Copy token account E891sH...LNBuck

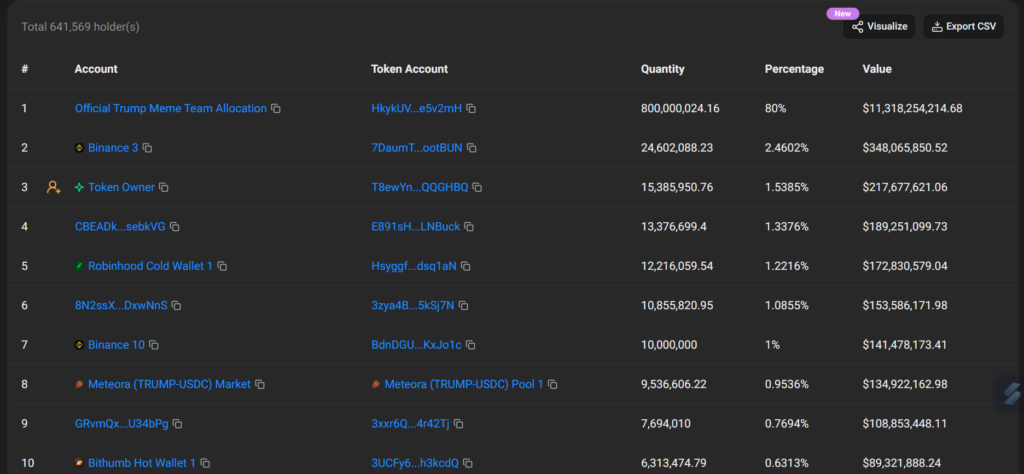click(x=469, y=227)
